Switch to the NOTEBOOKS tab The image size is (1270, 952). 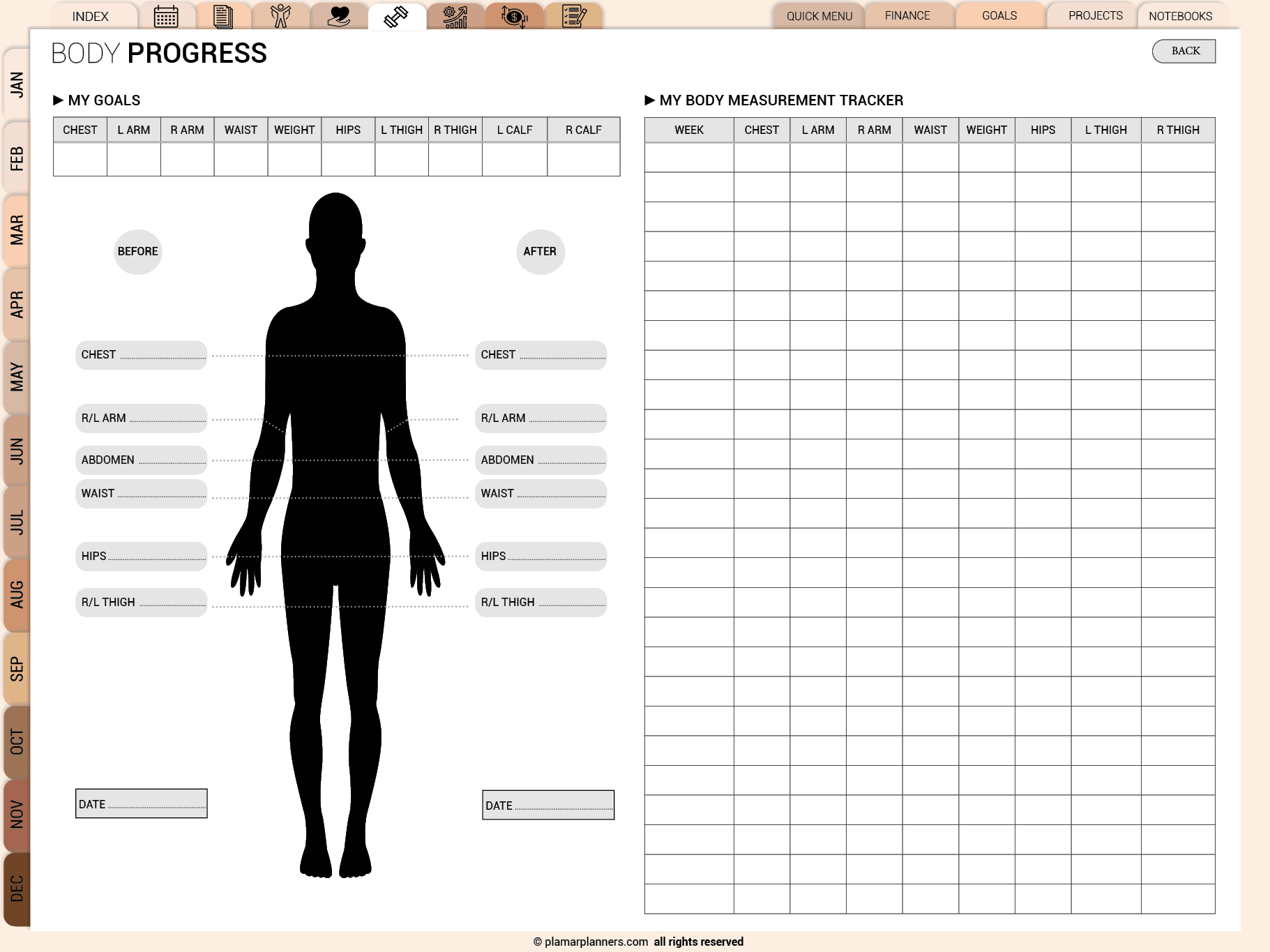[x=1180, y=16]
